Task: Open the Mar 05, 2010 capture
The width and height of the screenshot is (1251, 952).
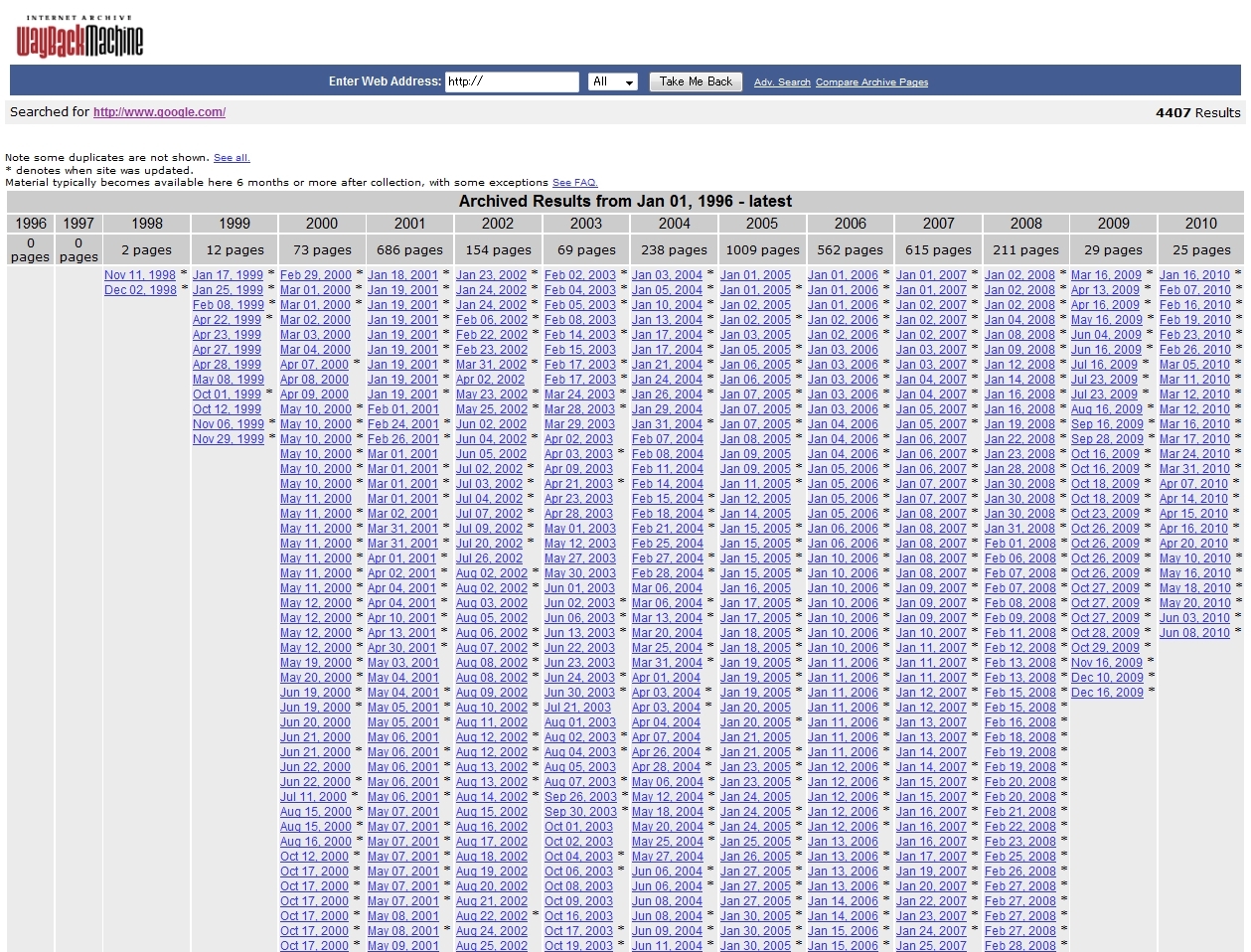Action: pos(1194,365)
